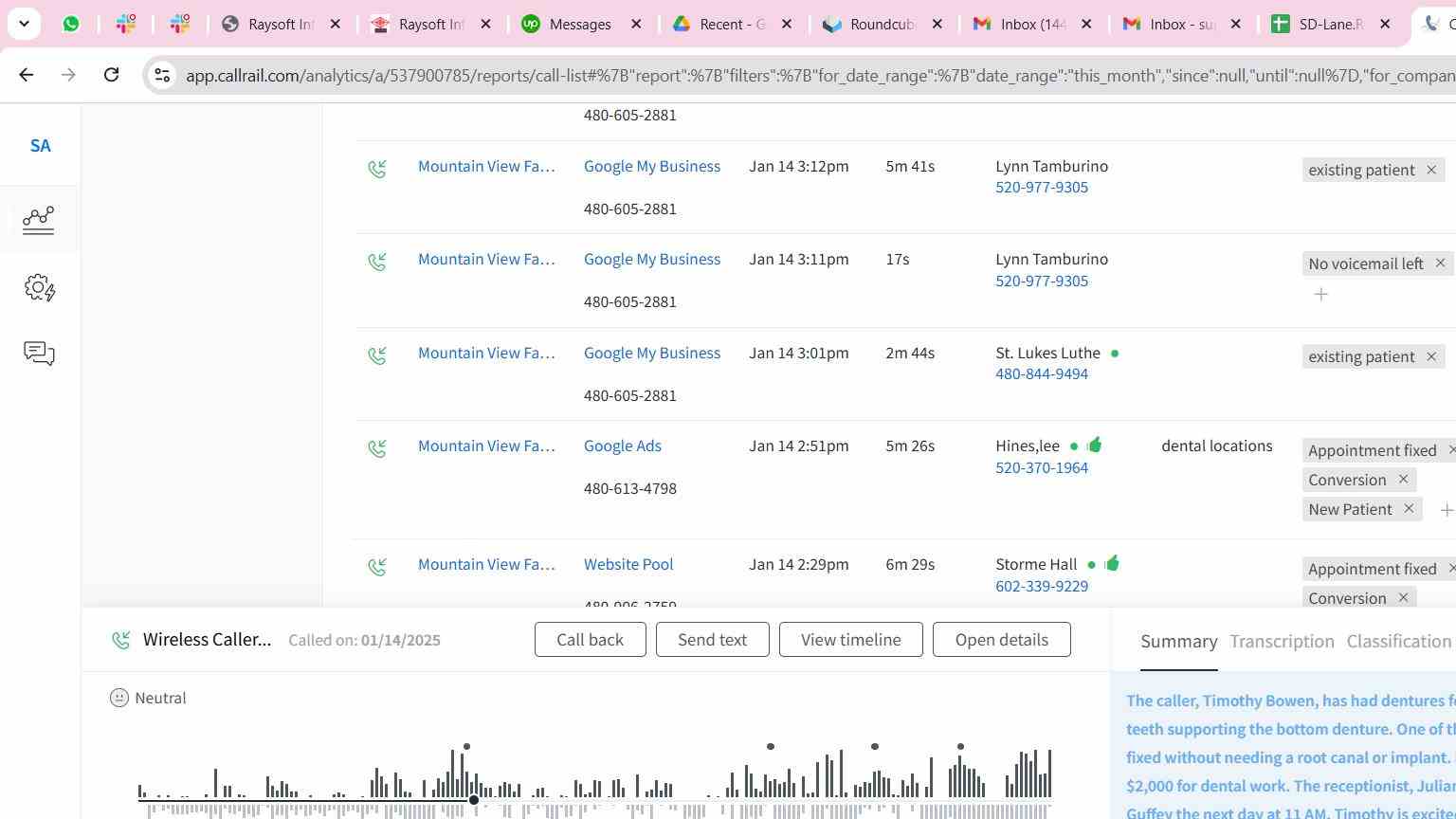Remove existing patient tag from St. Lukes call
The width and height of the screenshot is (1456, 819).
tap(1431, 356)
